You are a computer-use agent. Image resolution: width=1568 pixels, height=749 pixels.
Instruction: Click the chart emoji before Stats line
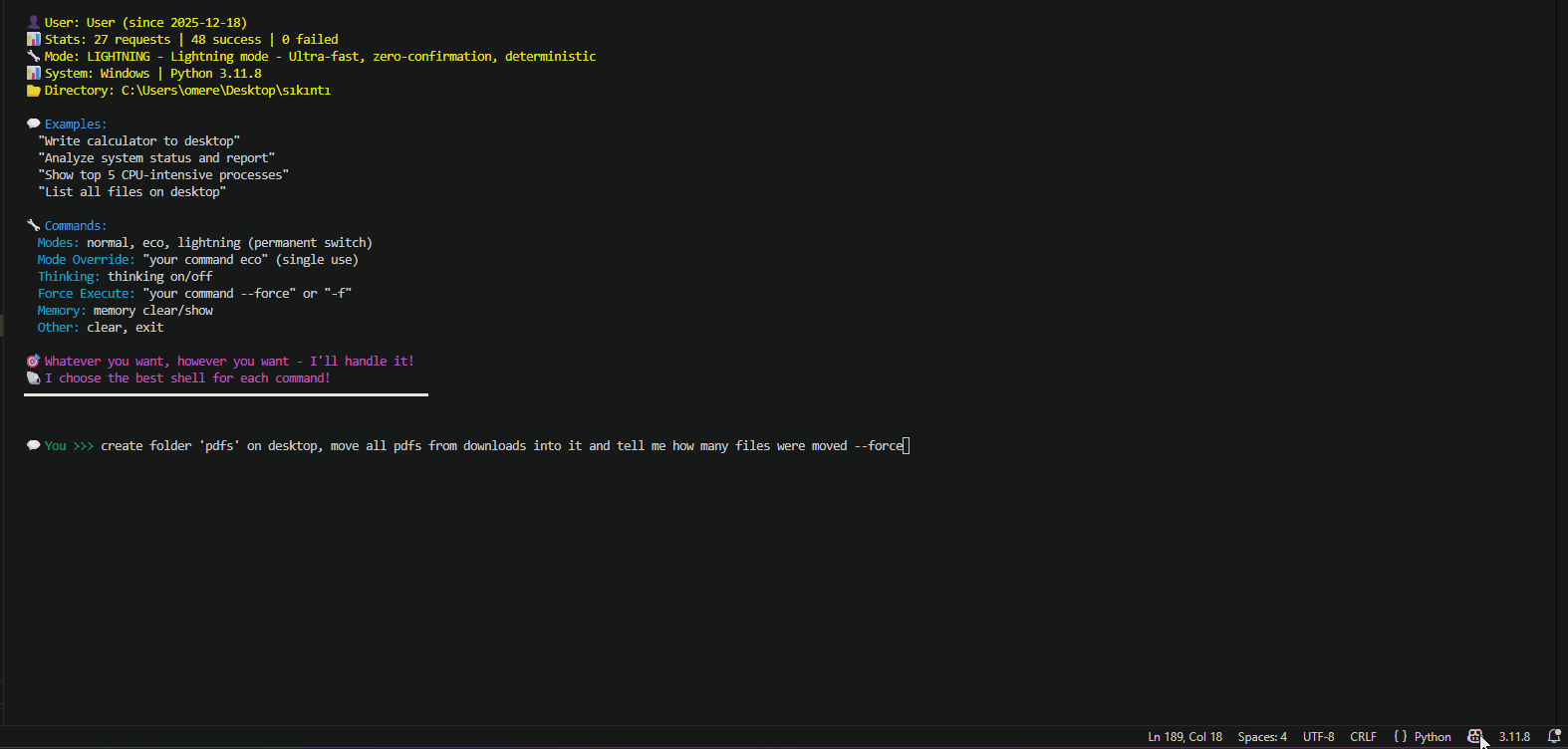(x=34, y=40)
